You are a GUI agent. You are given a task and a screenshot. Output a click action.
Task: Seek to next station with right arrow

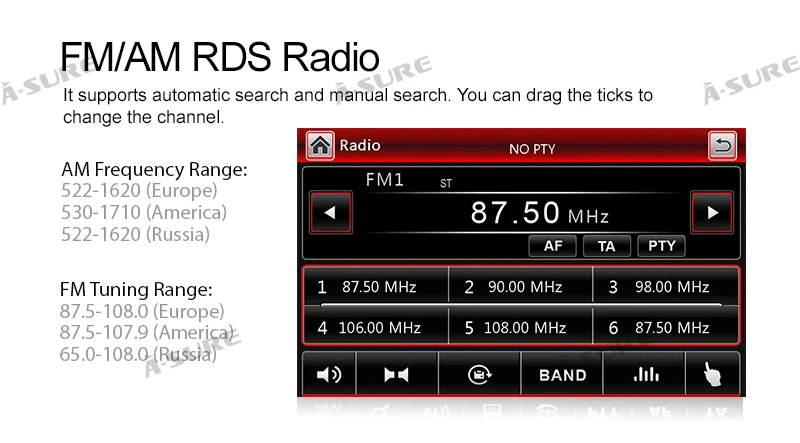click(712, 212)
